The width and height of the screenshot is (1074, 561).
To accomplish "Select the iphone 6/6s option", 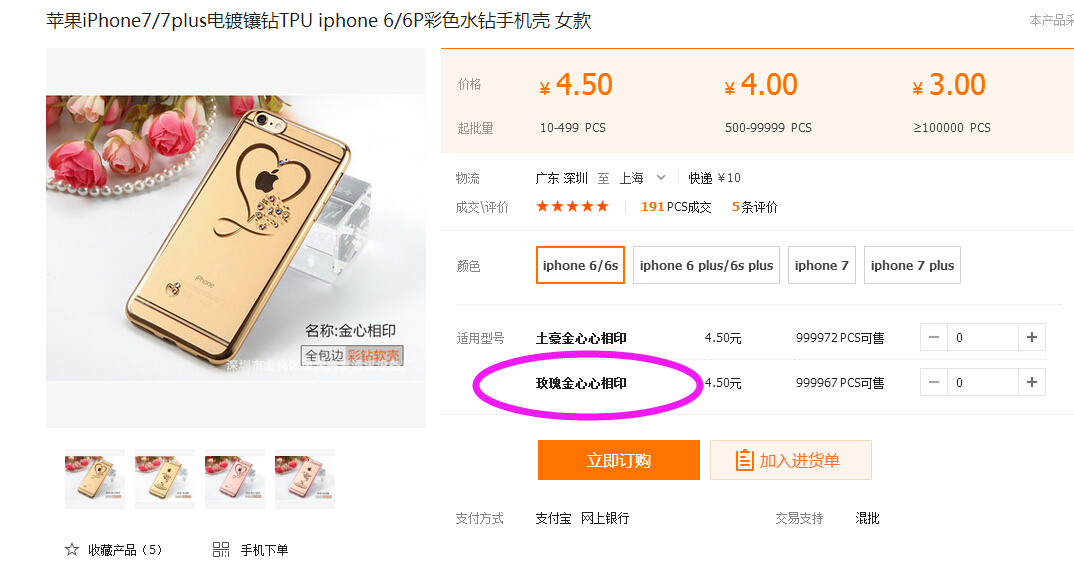I will [580, 265].
